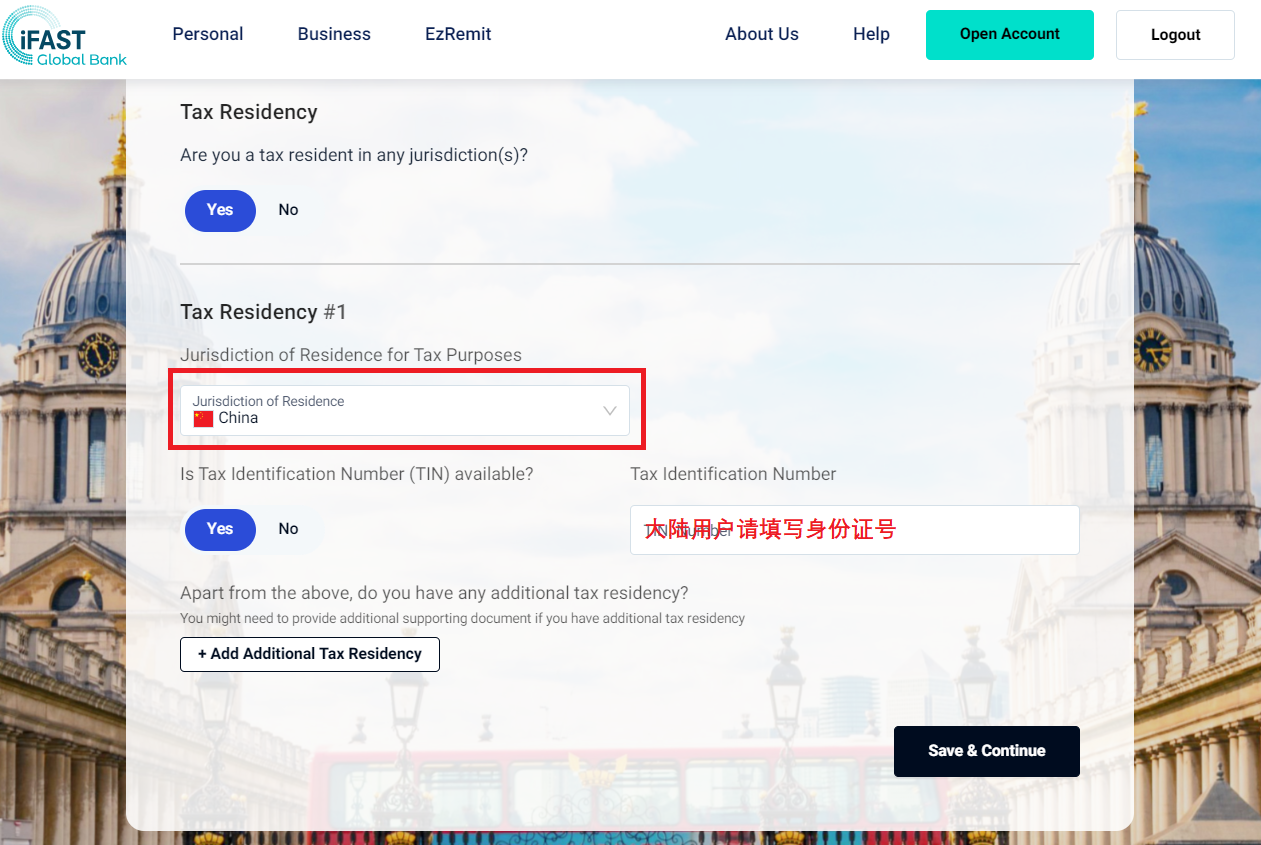Choose Yes for TIN available
Screen dimensions: 1261x845
220,529
